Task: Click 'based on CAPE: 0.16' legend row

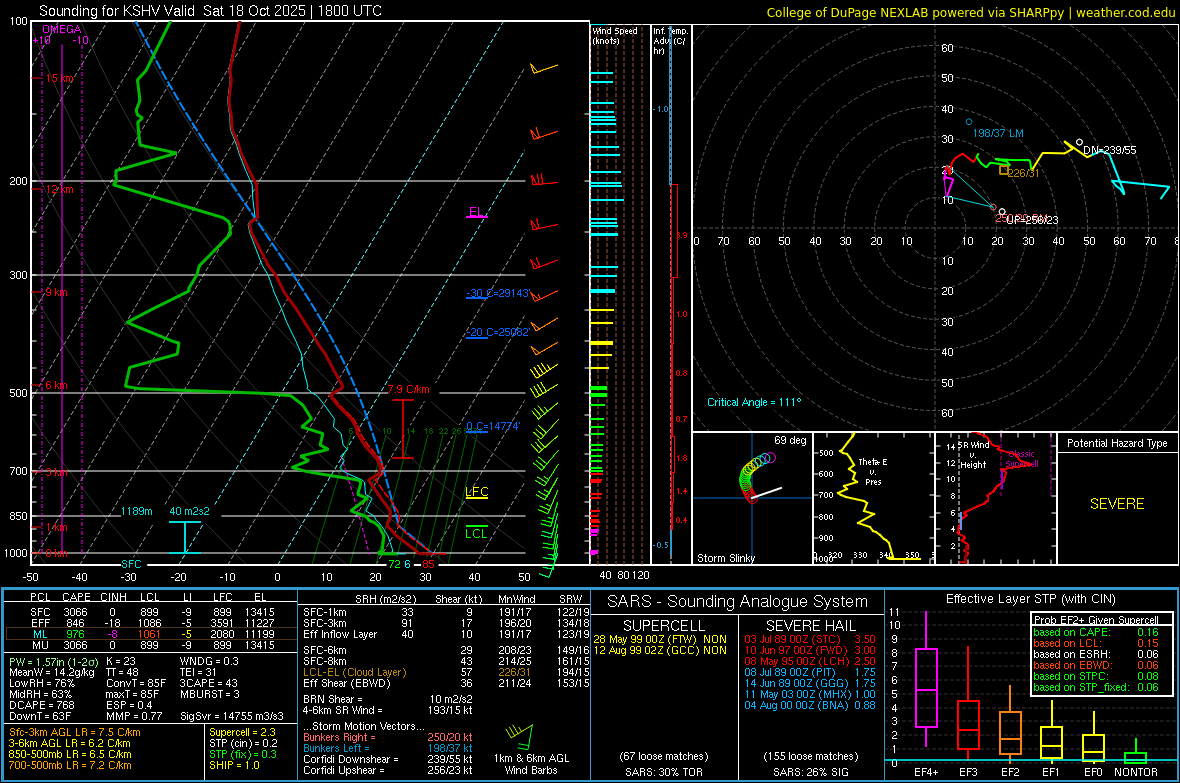Action: [x=1096, y=632]
